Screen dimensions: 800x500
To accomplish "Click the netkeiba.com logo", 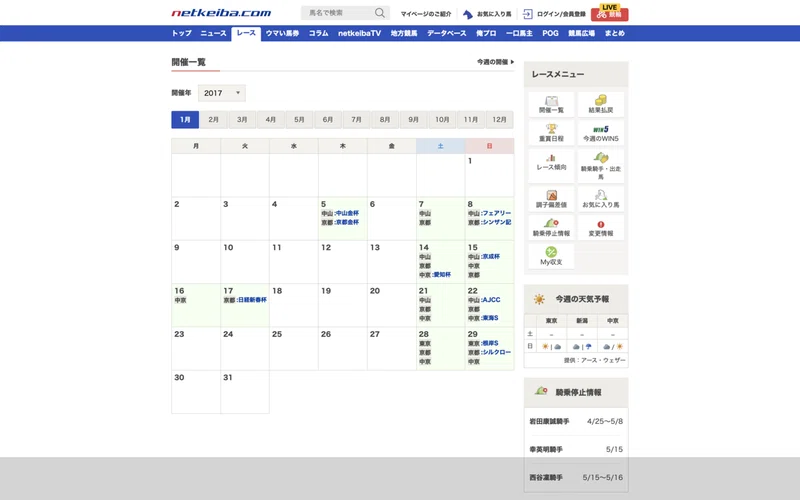I will [221, 13].
